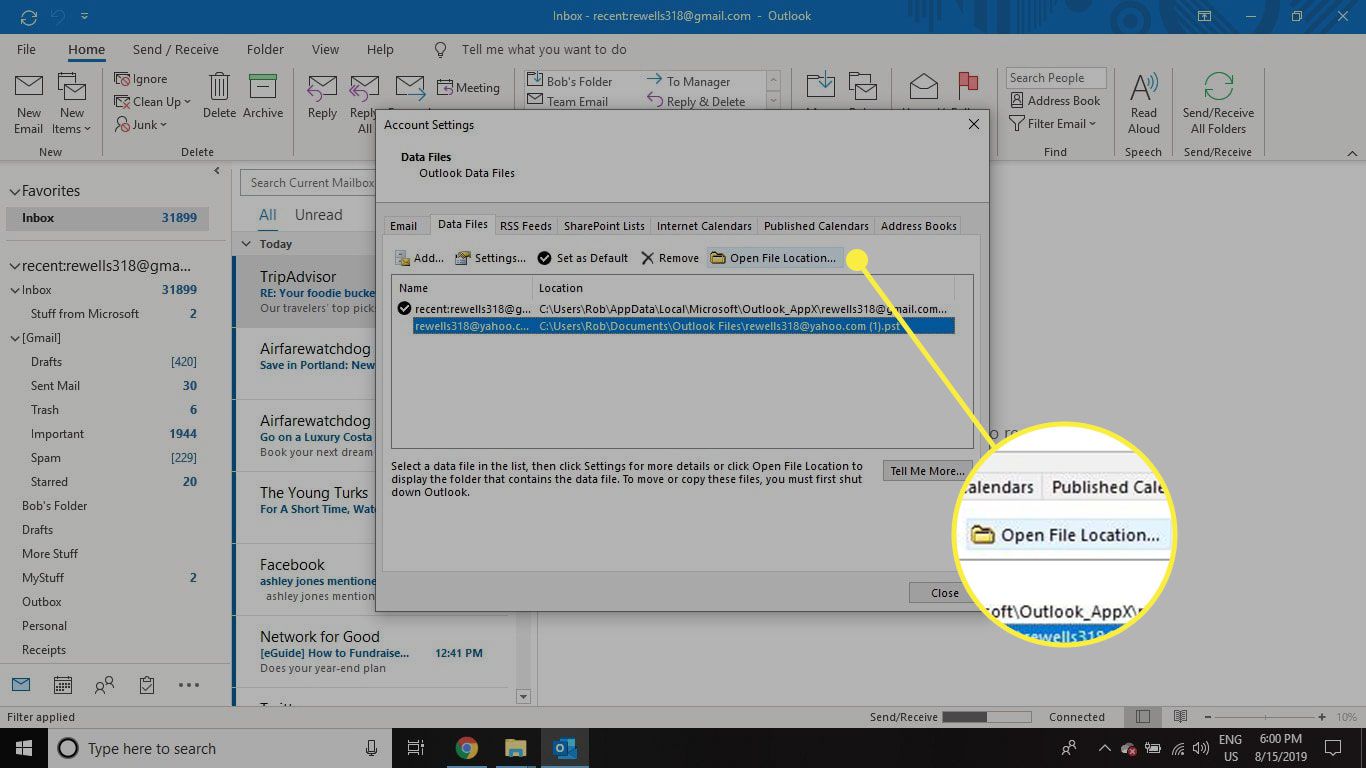Open data file Settings
The image size is (1366, 768).
(x=490, y=258)
